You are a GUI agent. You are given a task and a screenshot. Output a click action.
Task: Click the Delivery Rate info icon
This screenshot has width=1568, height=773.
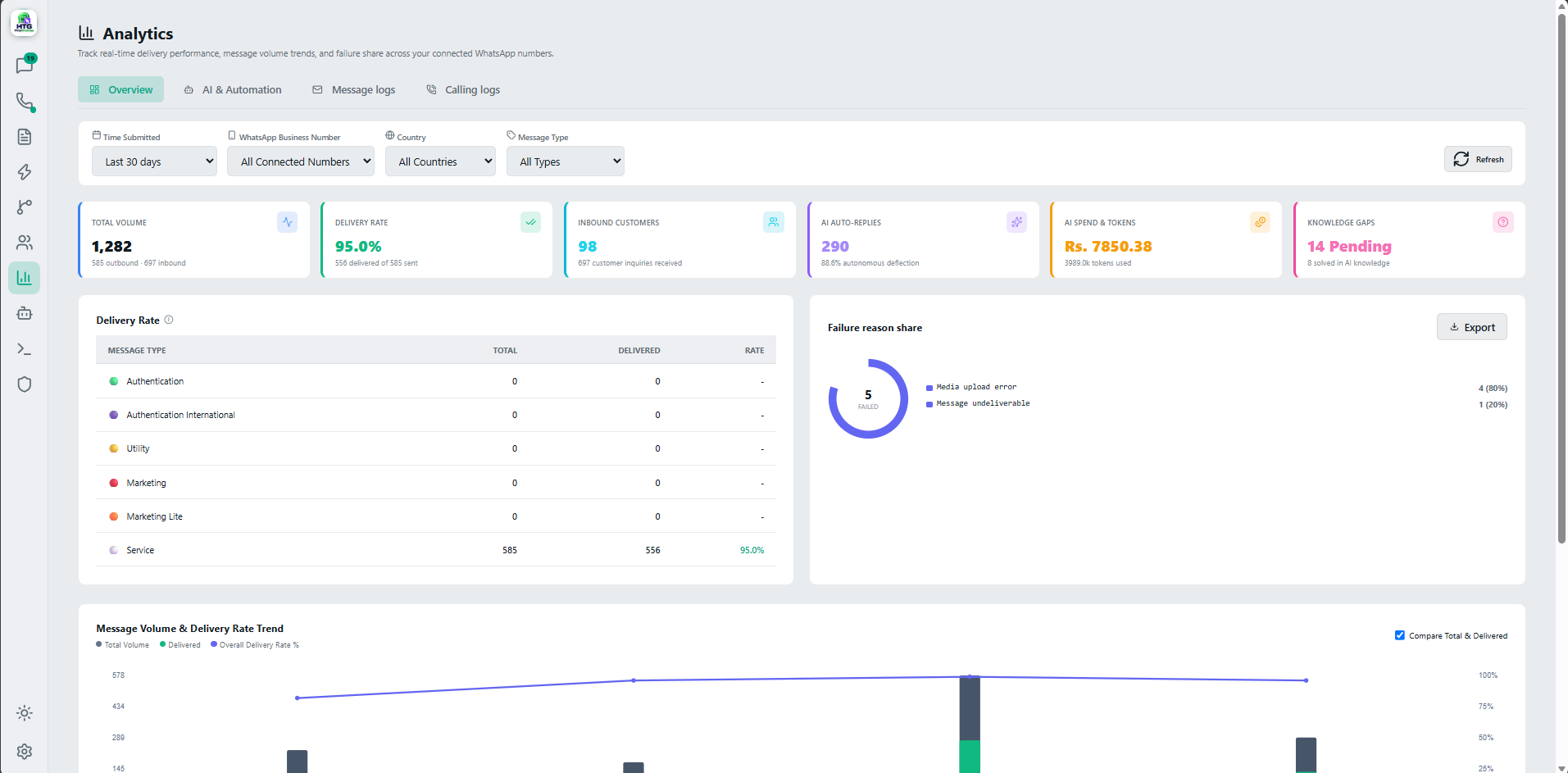[169, 320]
